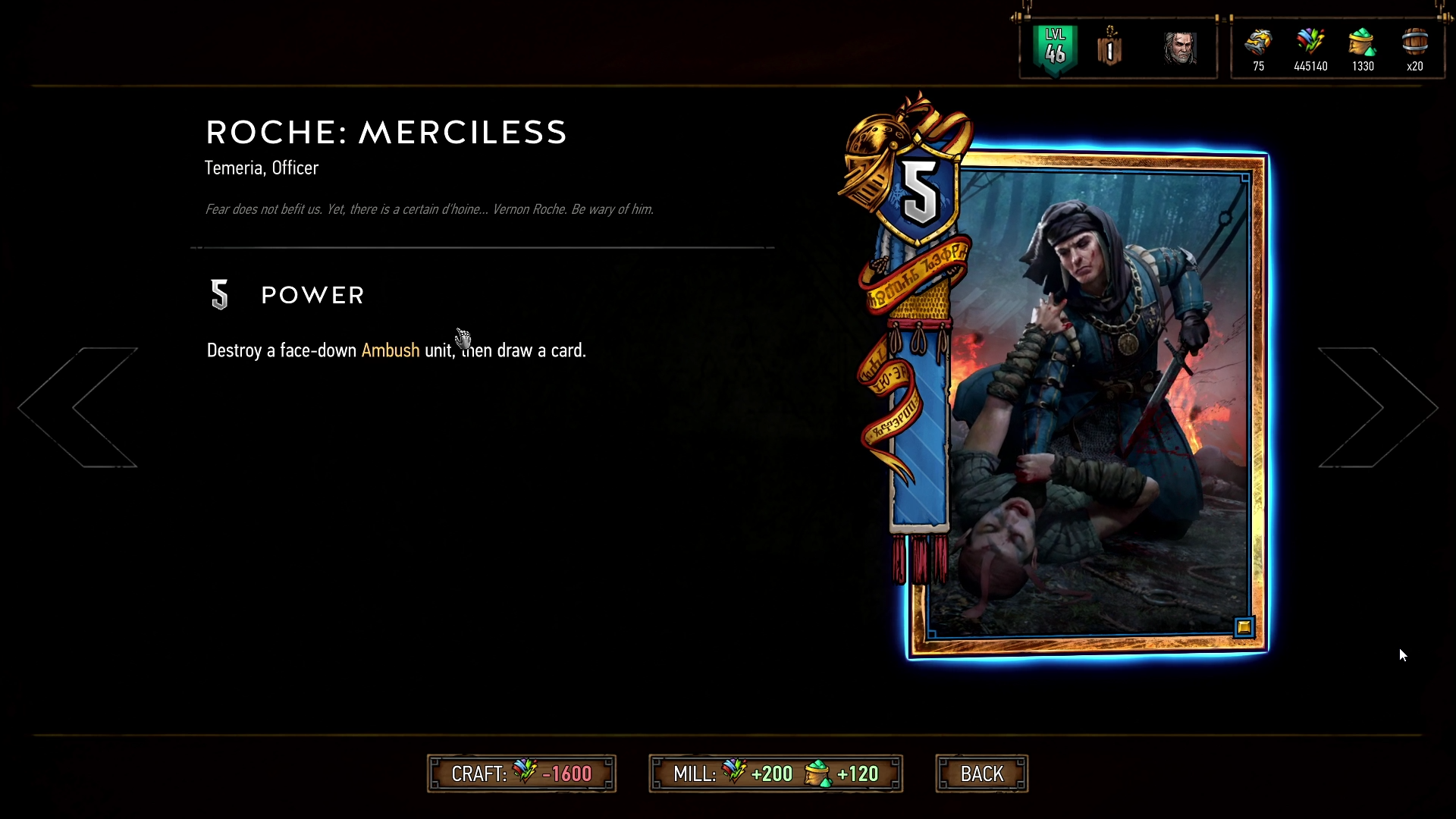Click the highlighted Ambush keyword

[x=391, y=350]
